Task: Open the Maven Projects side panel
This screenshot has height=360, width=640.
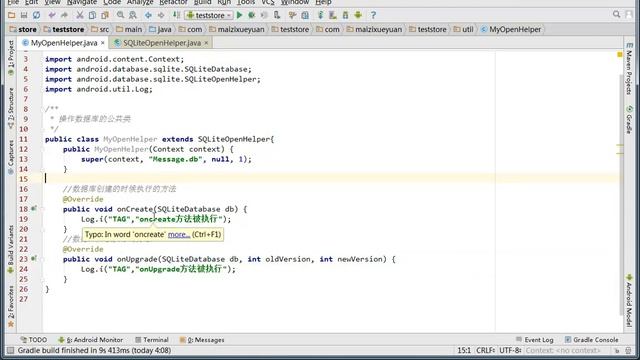Action: tap(629, 68)
